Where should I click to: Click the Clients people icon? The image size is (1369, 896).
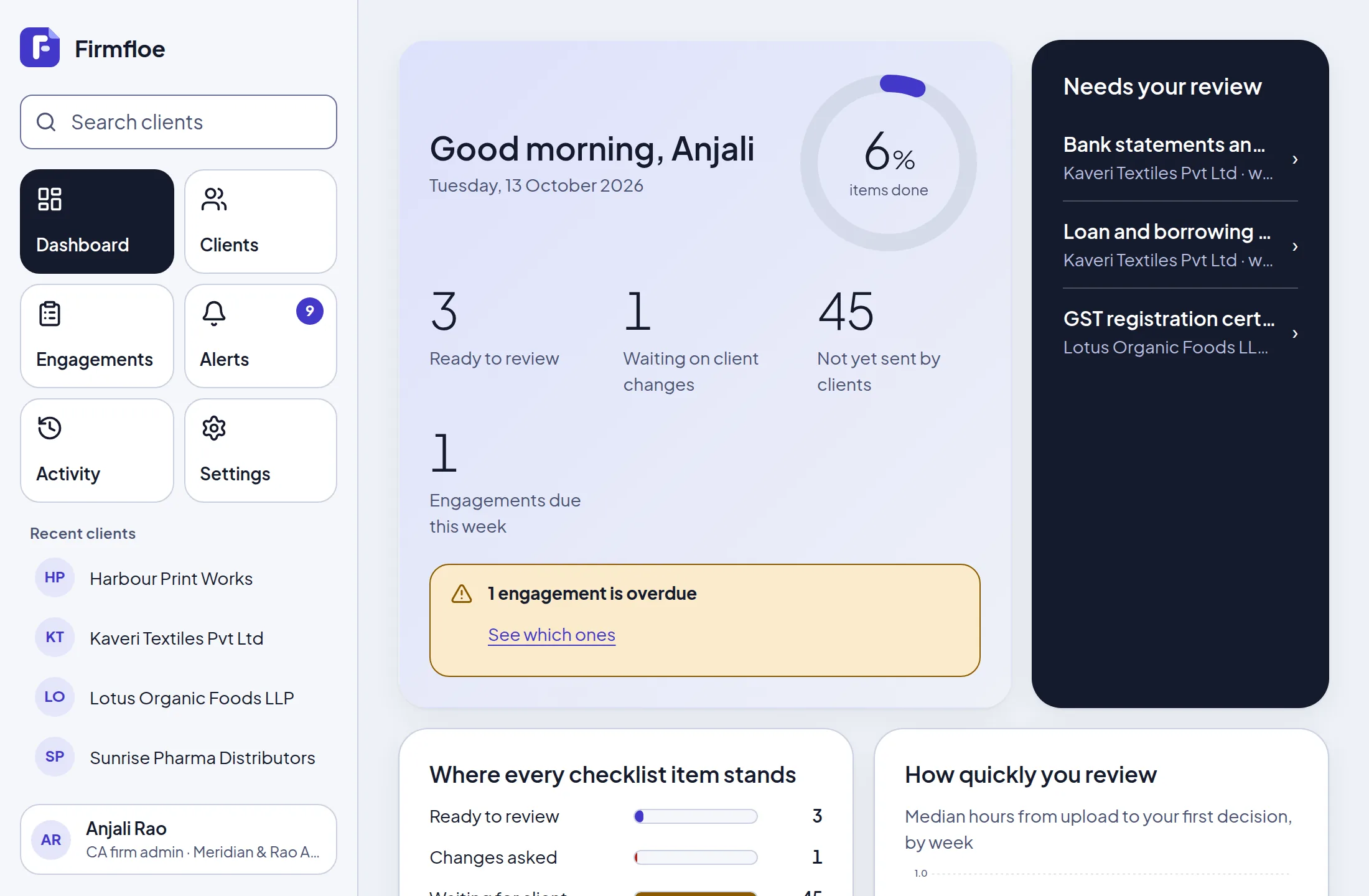[214, 199]
